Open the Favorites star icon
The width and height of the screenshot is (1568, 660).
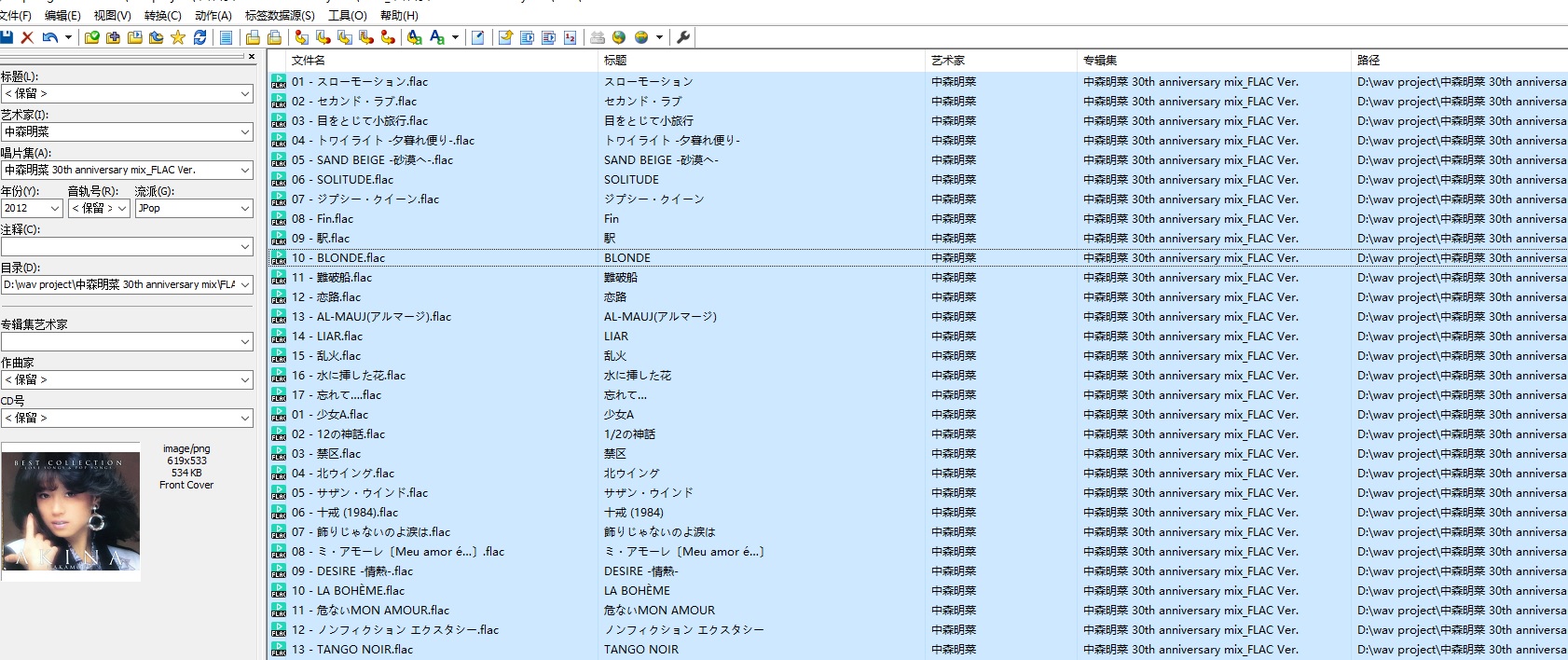point(177,37)
